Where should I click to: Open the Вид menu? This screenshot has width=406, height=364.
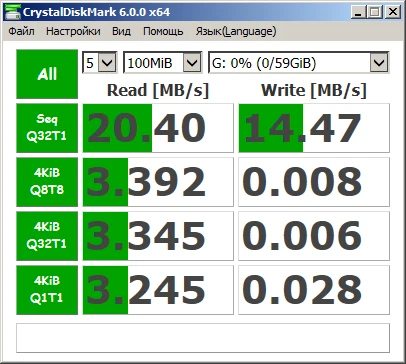tap(121, 31)
